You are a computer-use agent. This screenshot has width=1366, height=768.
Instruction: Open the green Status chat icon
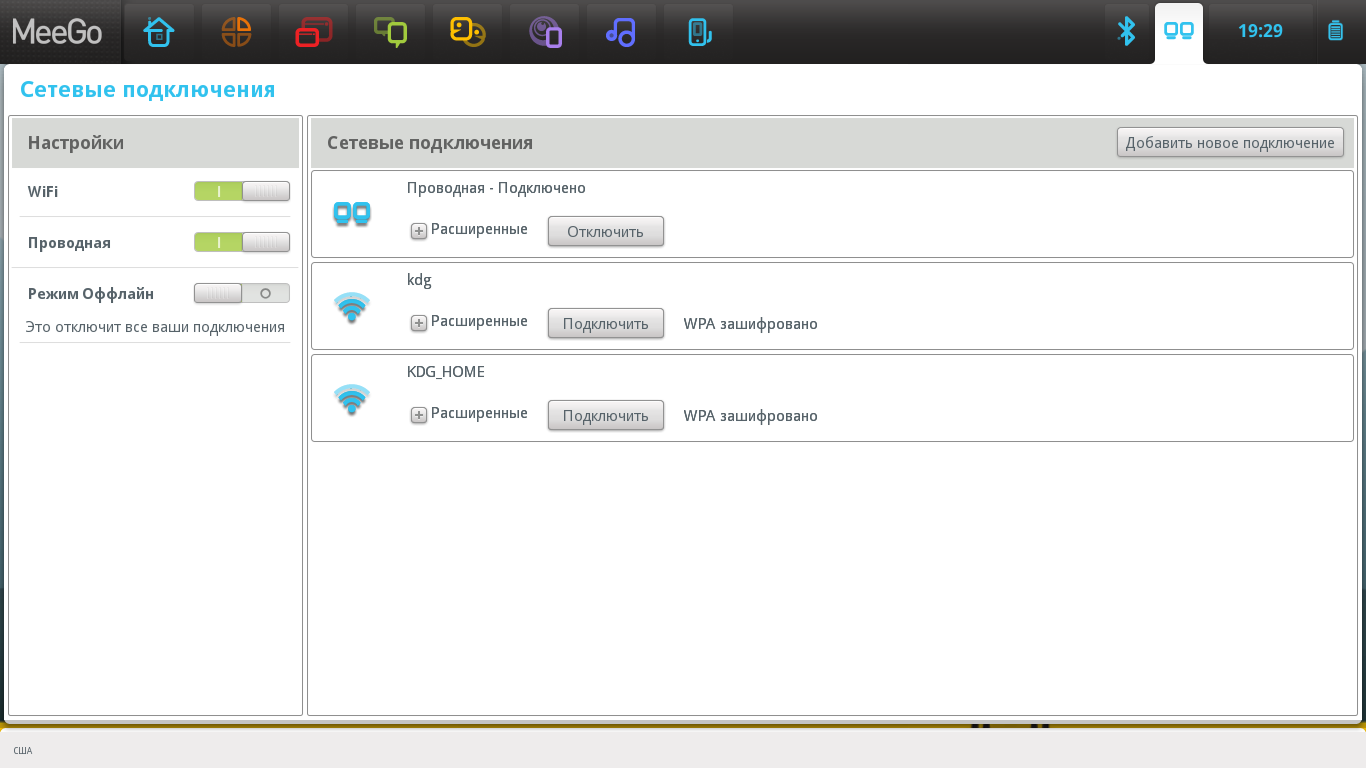coord(390,32)
